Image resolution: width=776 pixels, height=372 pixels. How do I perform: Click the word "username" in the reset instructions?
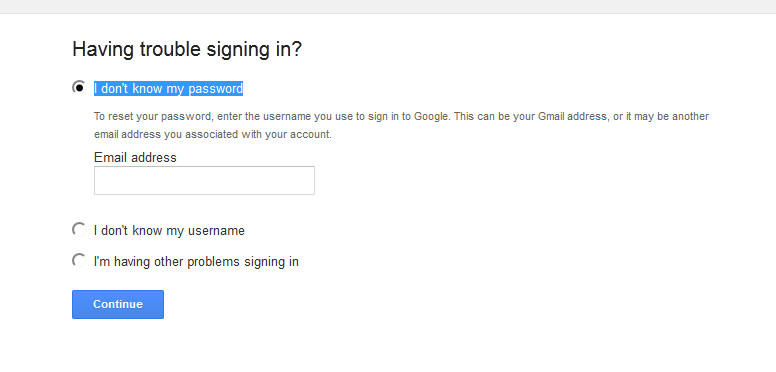click(x=285, y=117)
